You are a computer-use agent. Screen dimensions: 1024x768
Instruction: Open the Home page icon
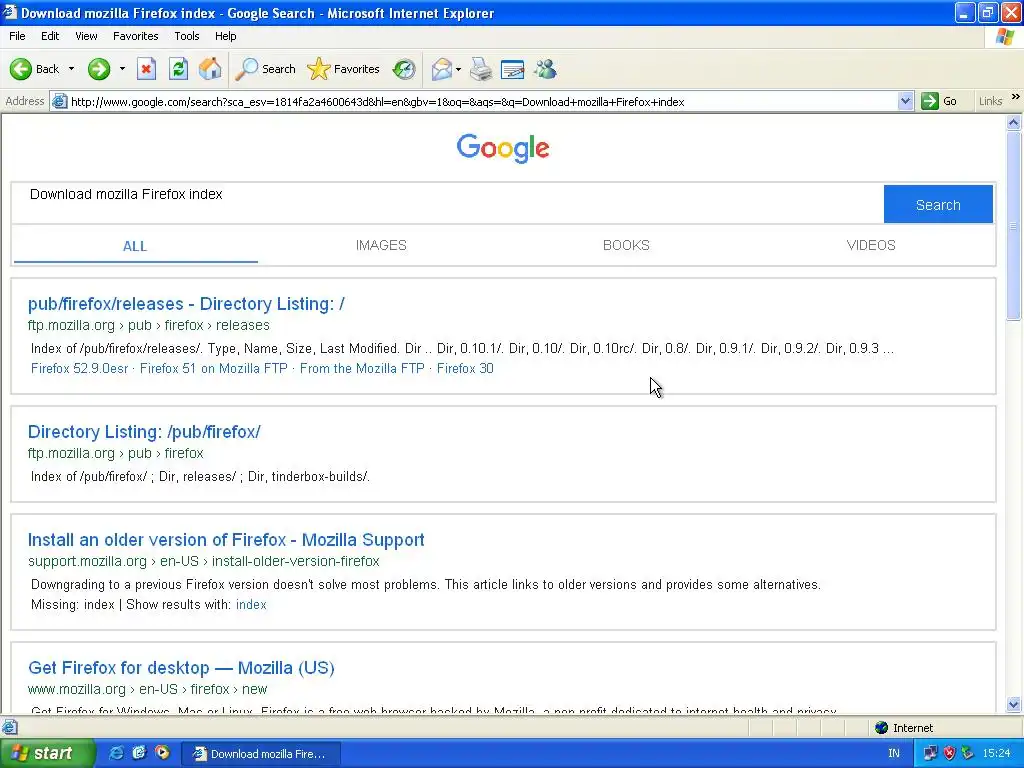(210, 69)
